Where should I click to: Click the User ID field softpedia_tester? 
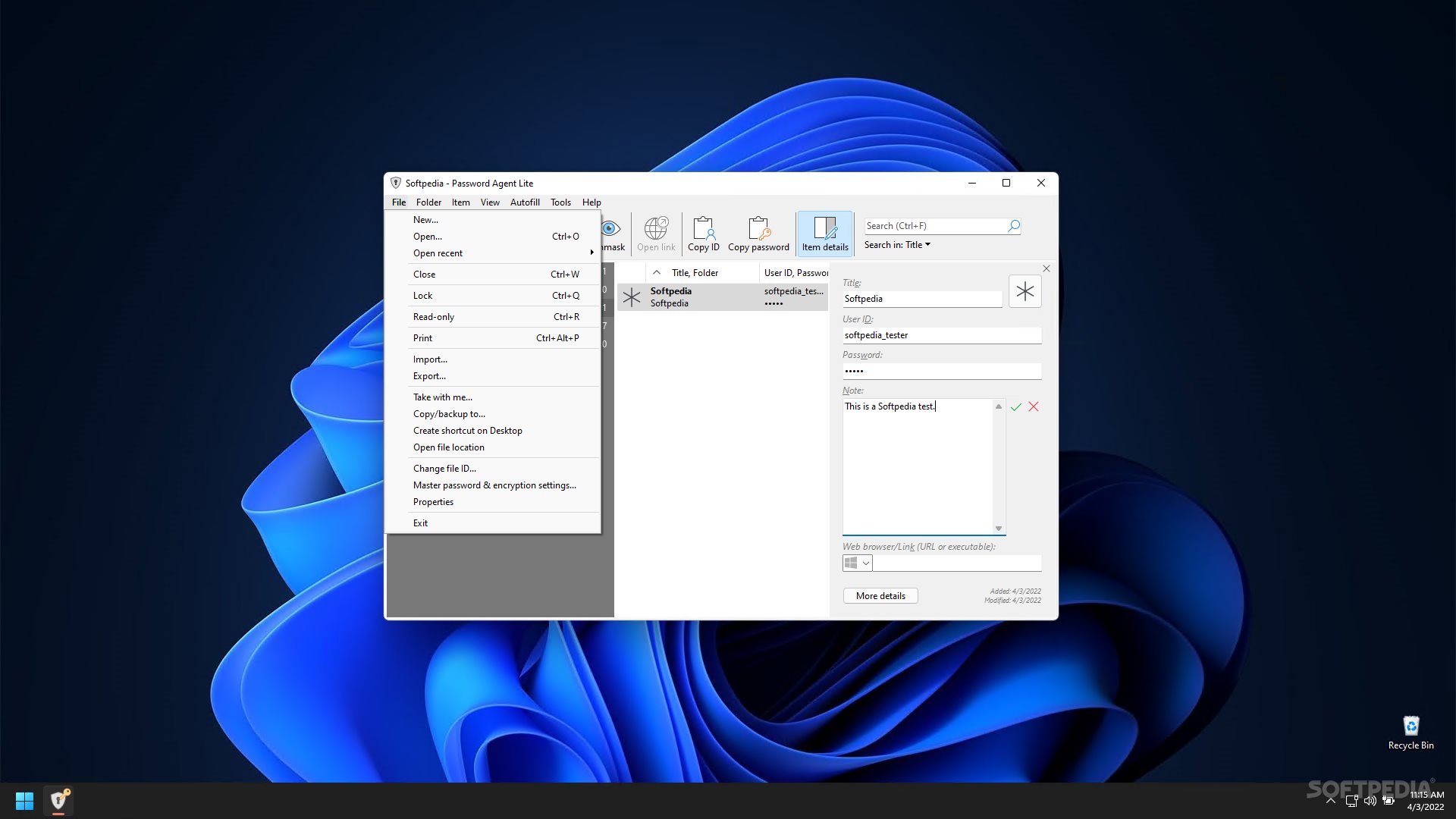(942, 335)
